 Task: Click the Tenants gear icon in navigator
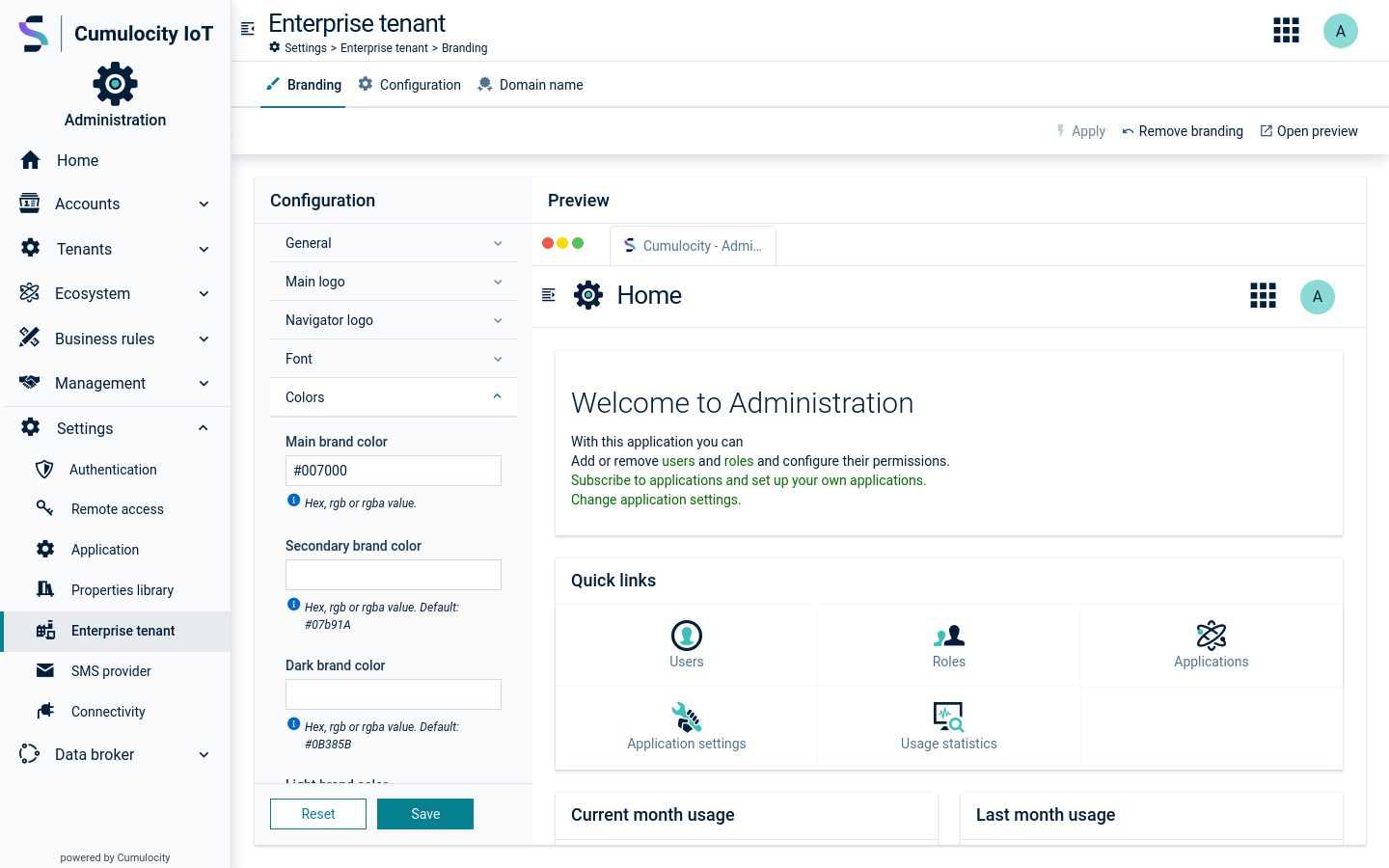pos(31,248)
